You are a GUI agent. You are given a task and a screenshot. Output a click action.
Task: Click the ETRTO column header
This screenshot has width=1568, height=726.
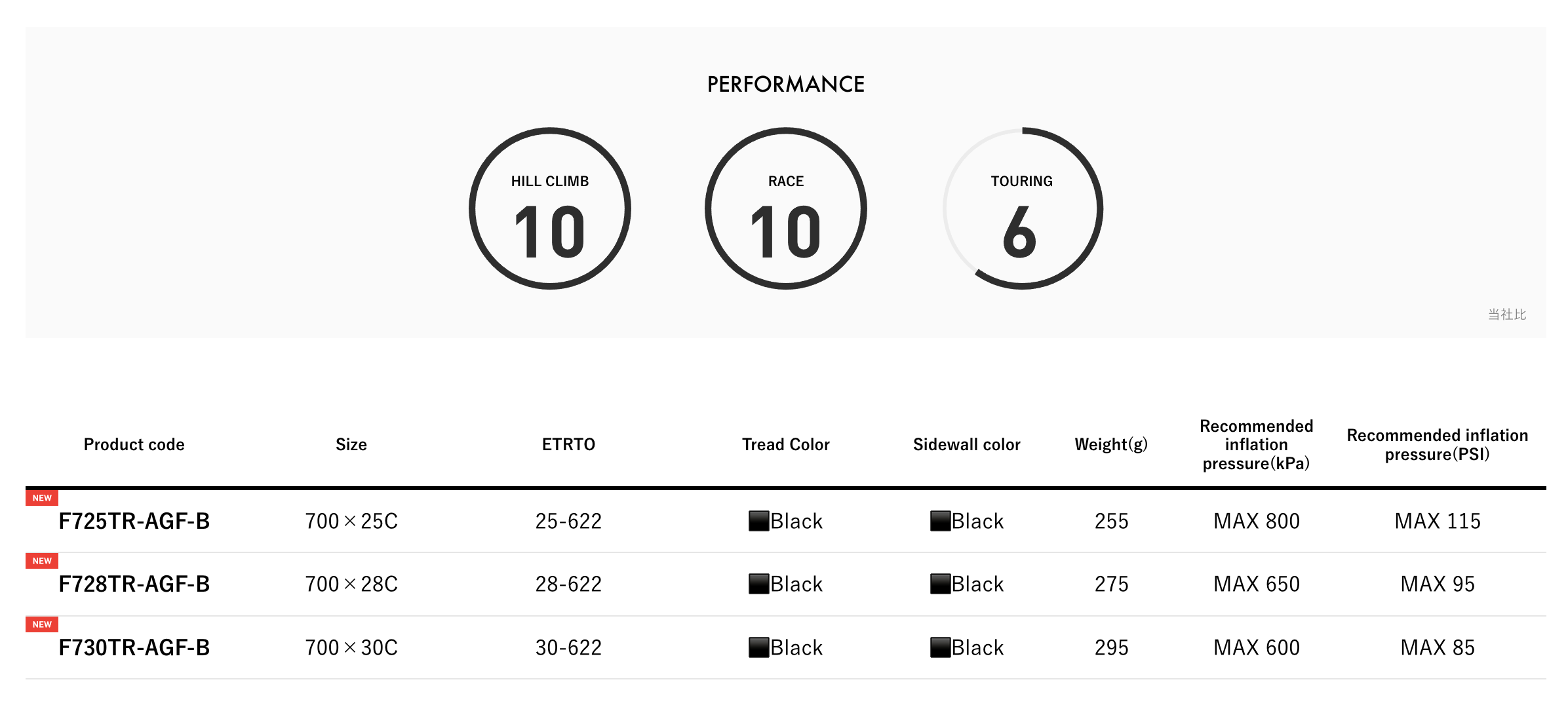pyautogui.click(x=568, y=444)
